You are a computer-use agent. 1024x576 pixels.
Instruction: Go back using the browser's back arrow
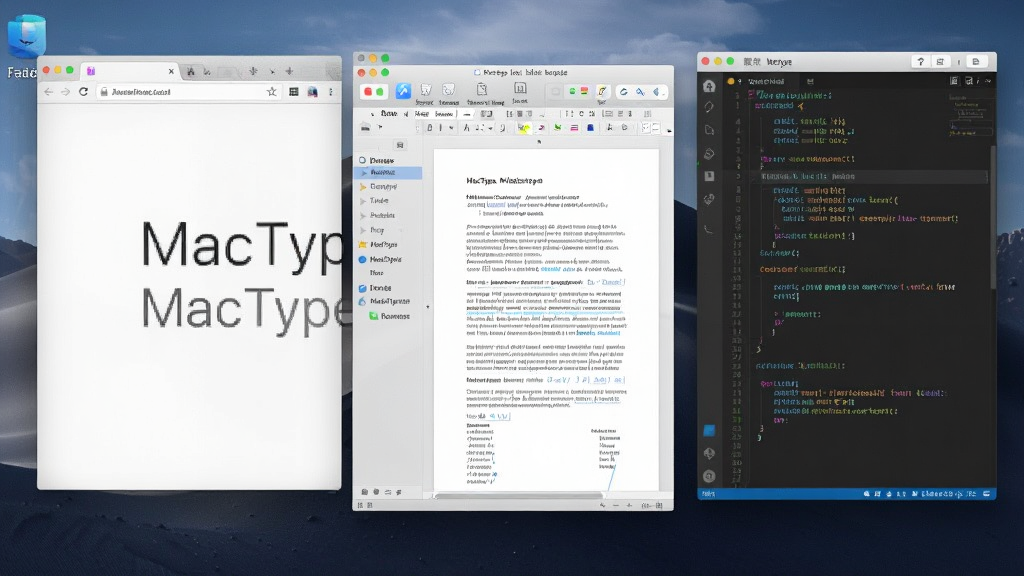tap(48, 92)
